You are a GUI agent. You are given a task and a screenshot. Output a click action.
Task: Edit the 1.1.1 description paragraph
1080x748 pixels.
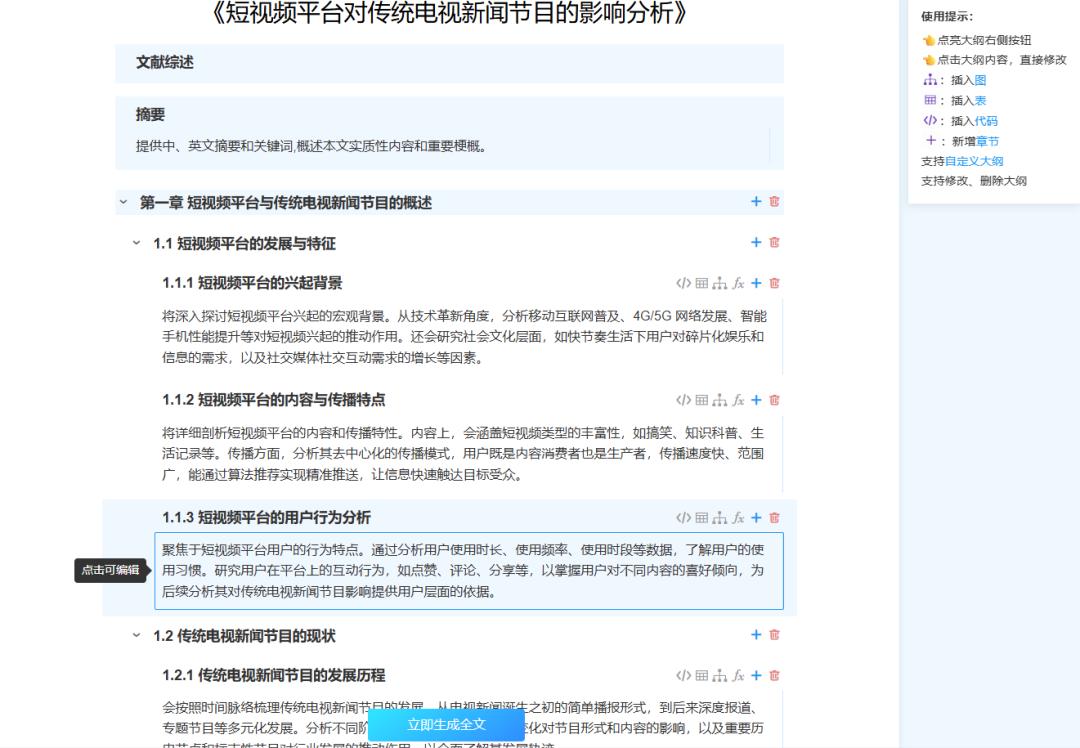[464, 337]
